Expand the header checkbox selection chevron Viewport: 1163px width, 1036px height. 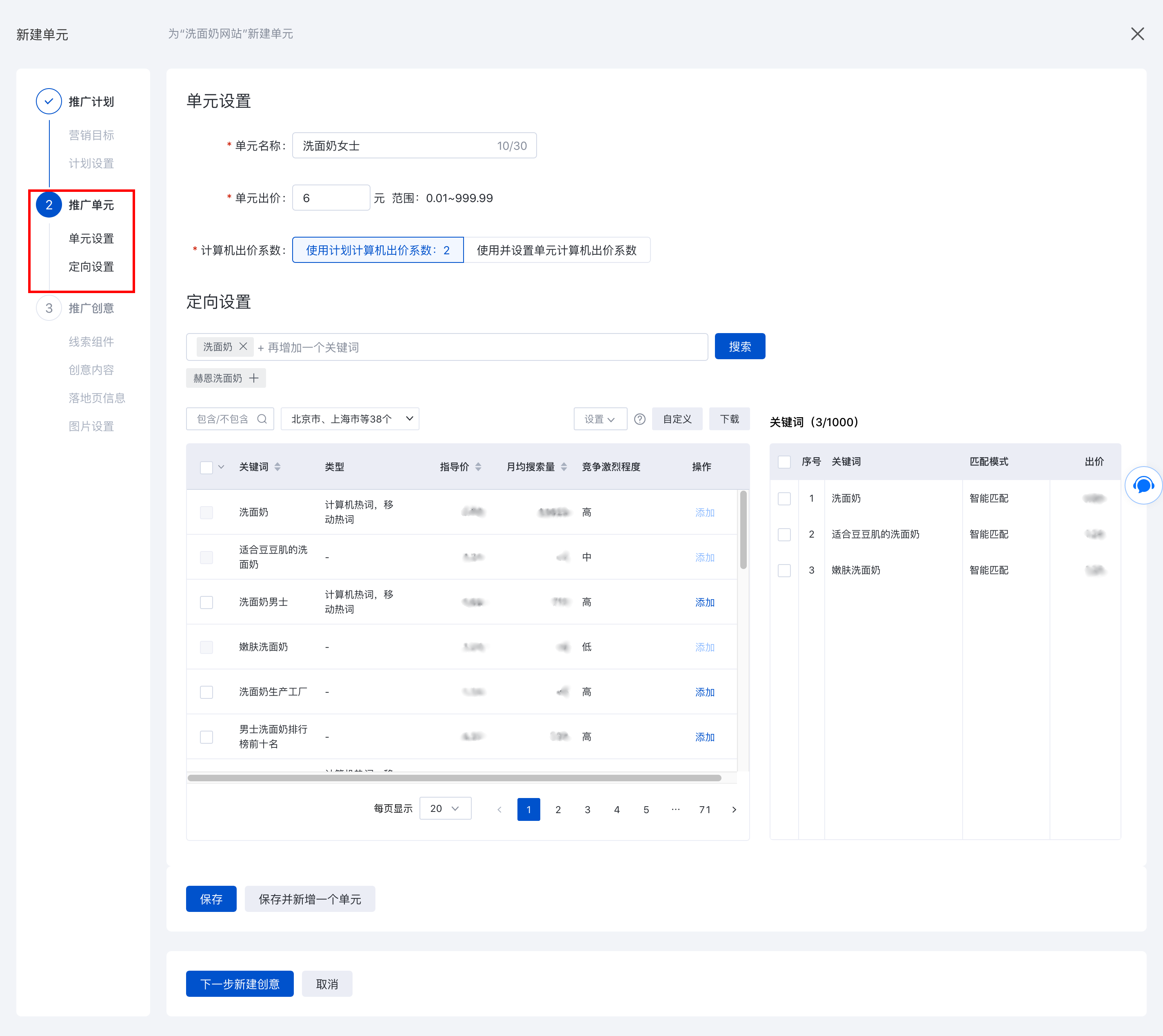tap(221, 467)
